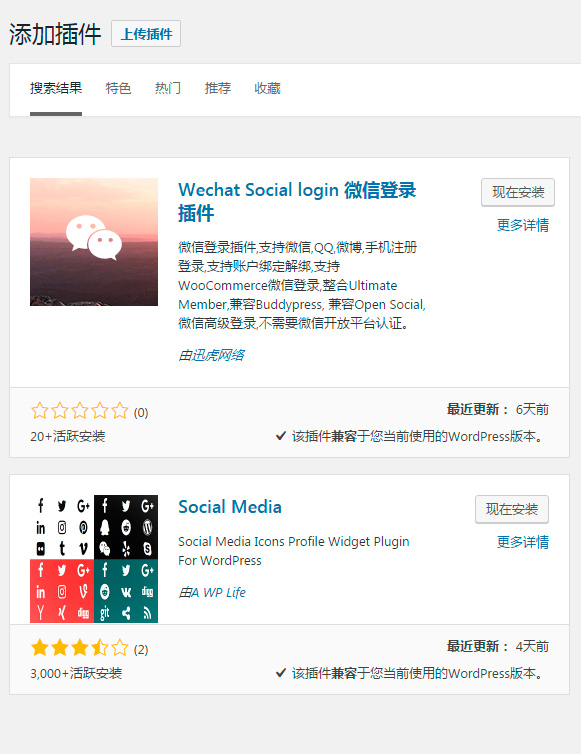Click compatibility checkmark for Social Media plugin
The height and width of the screenshot is (754, 581).
click(281, 673)
